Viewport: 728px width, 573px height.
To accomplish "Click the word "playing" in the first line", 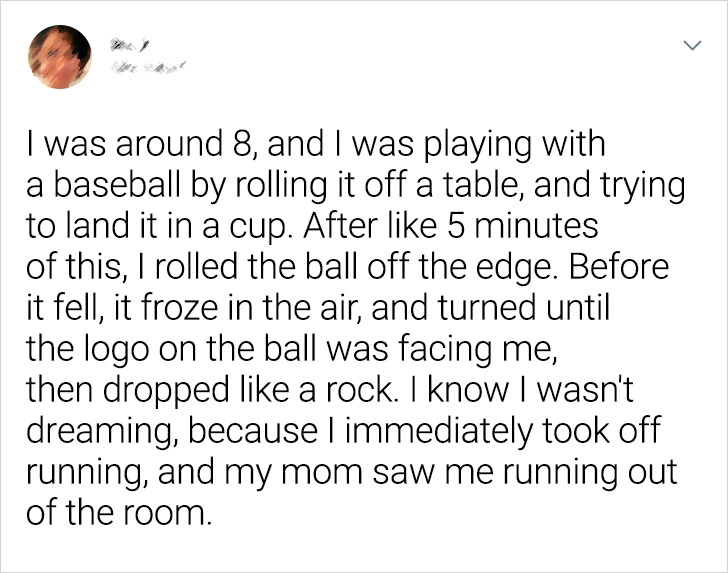I will point(478,146).
